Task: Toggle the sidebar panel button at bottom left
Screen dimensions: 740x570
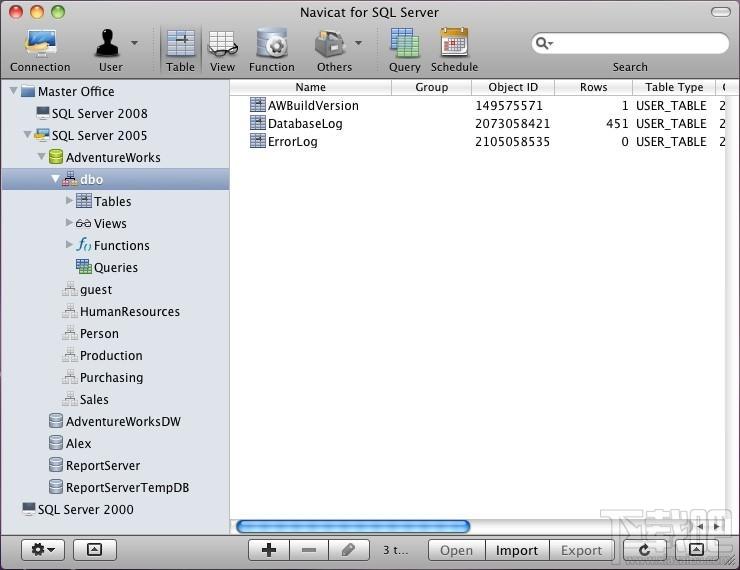Action: 94,550
